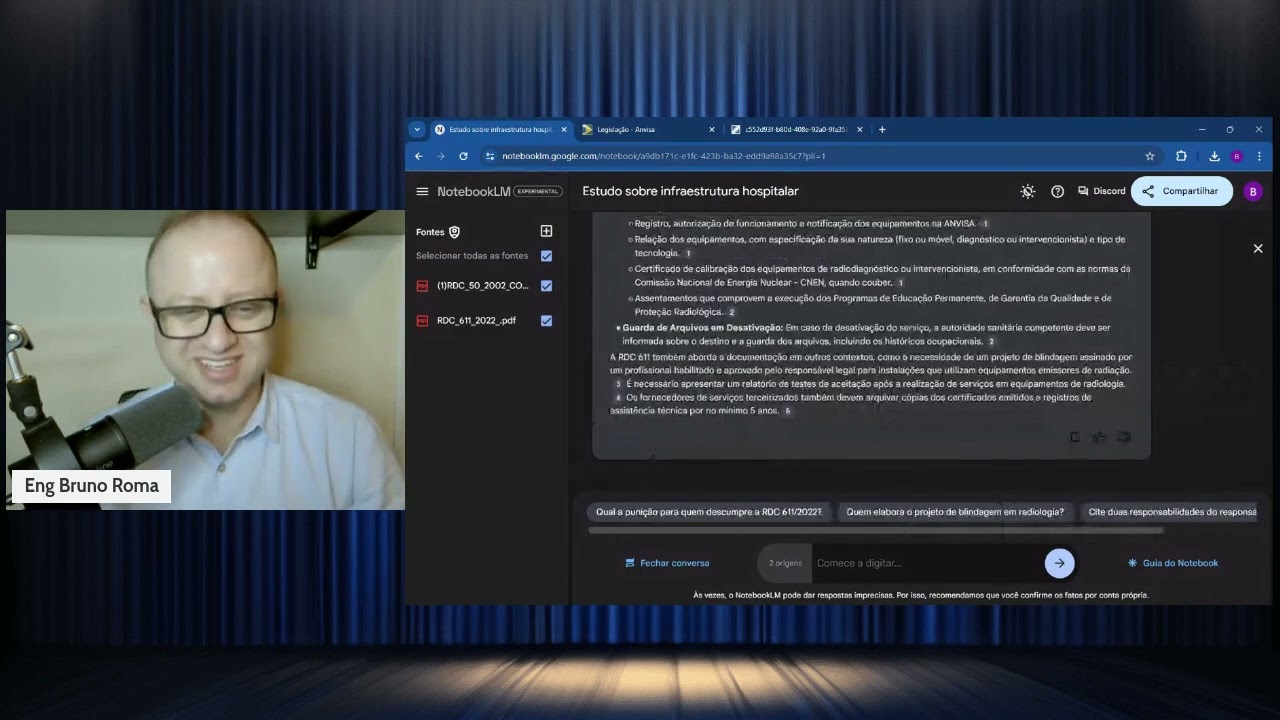Screen dimensions: 1280x720
Task: Click citation 2 after 'Proteção Radiológica'
Action: click(x=731, y=313)
